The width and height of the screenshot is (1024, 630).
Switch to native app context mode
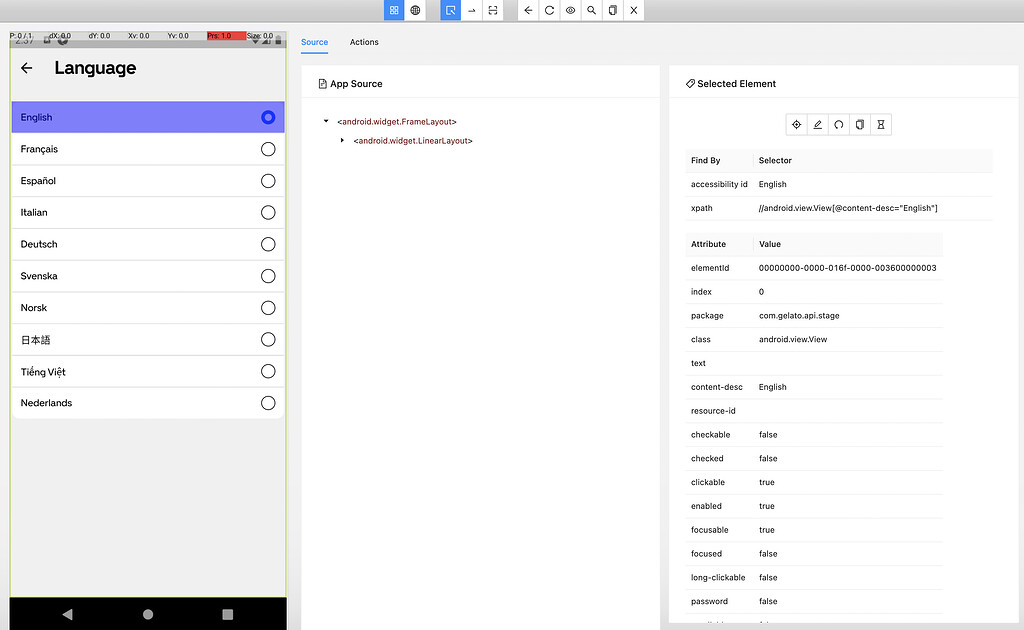tap(393, 10)
